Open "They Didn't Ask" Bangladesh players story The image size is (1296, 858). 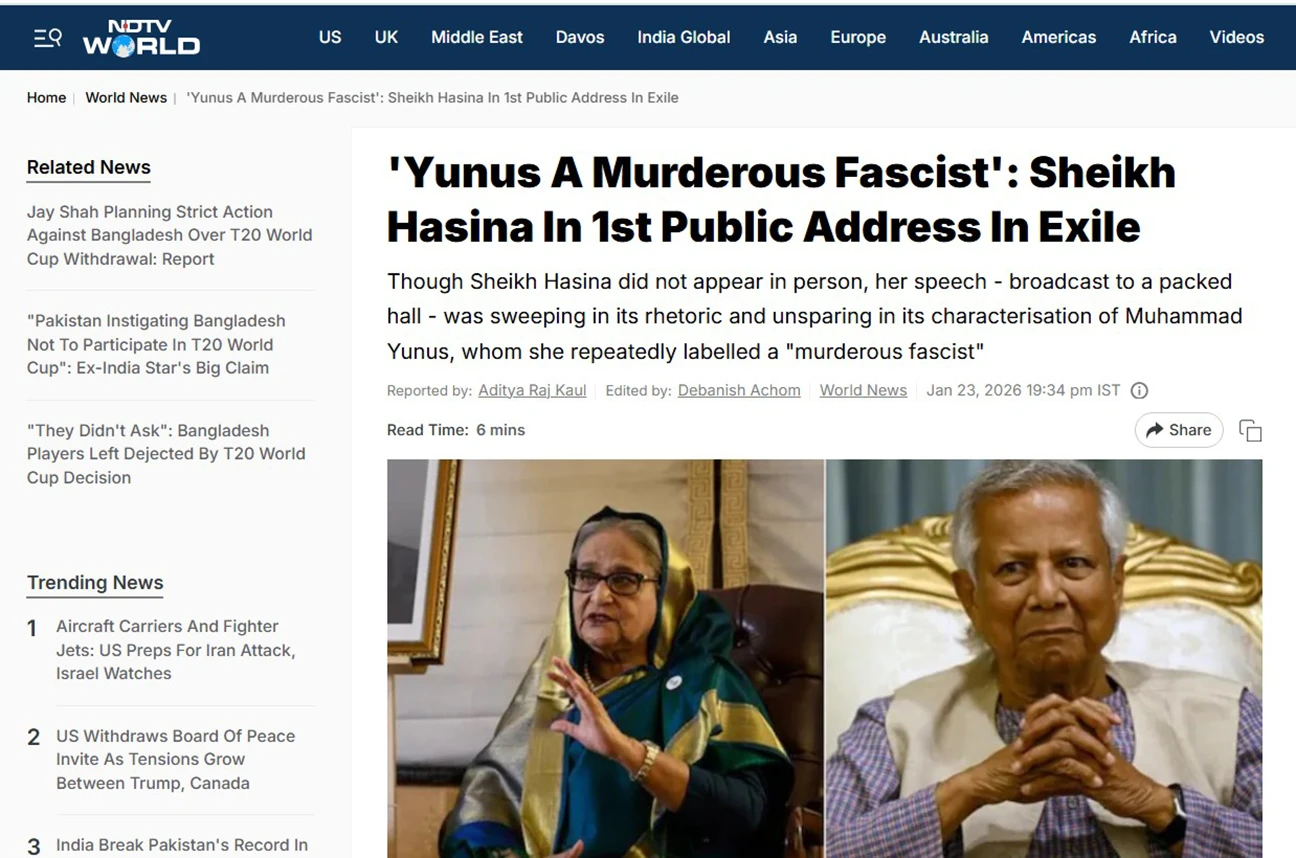point(166,454)
